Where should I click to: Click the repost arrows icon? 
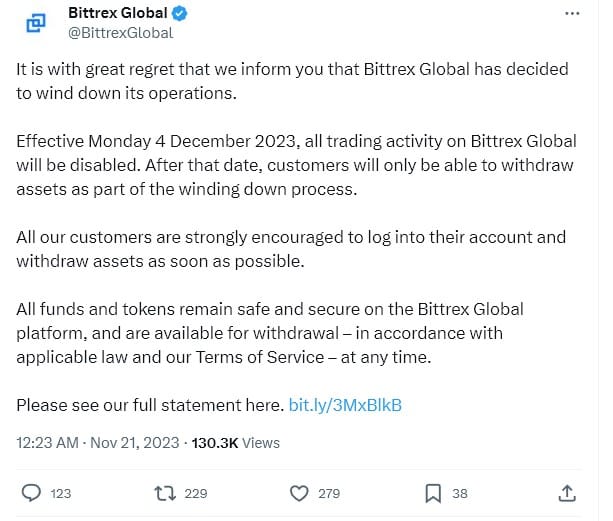pyautogui.click(x=164, y=492)
